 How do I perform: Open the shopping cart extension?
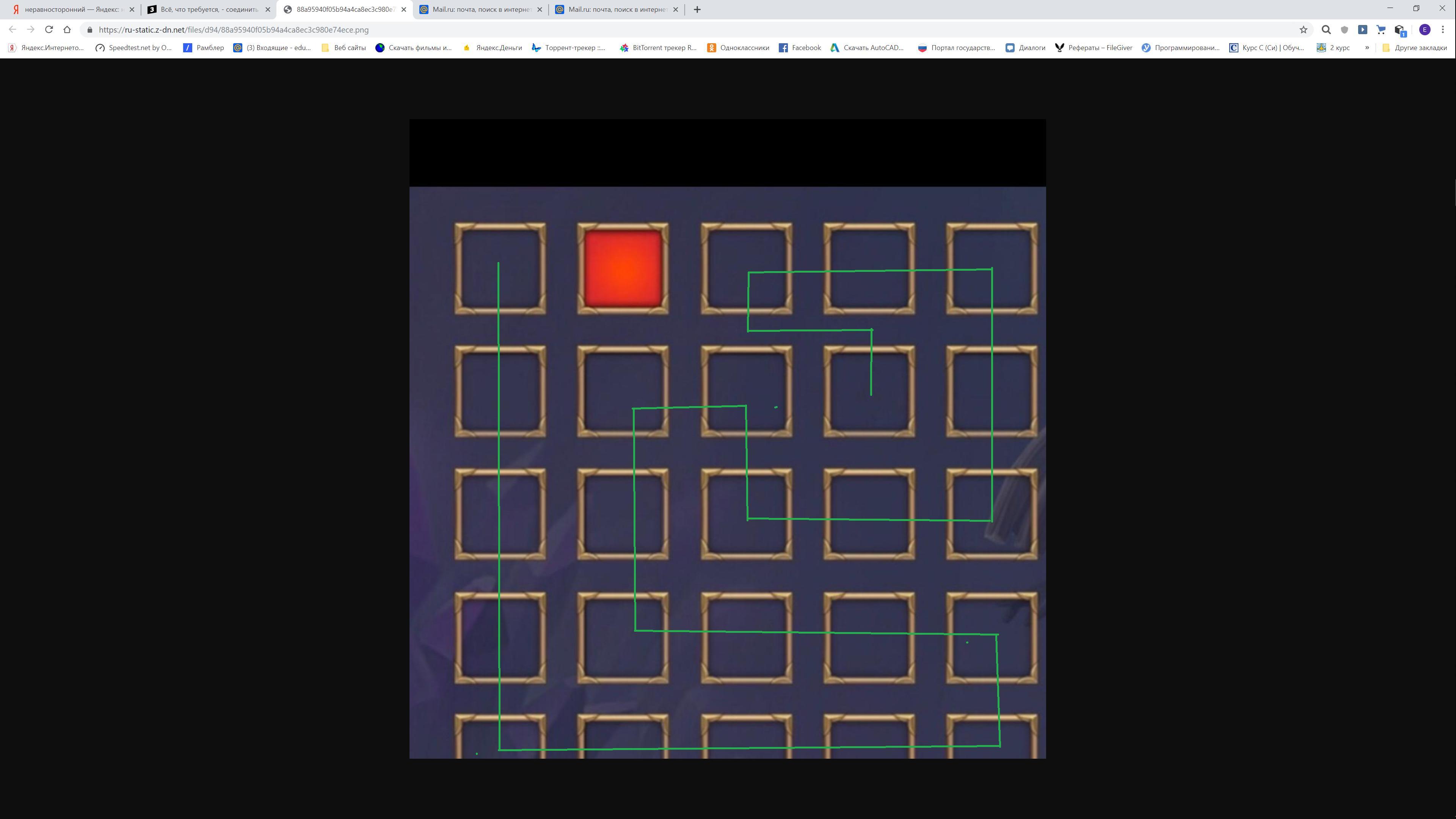pos(1381,30)
